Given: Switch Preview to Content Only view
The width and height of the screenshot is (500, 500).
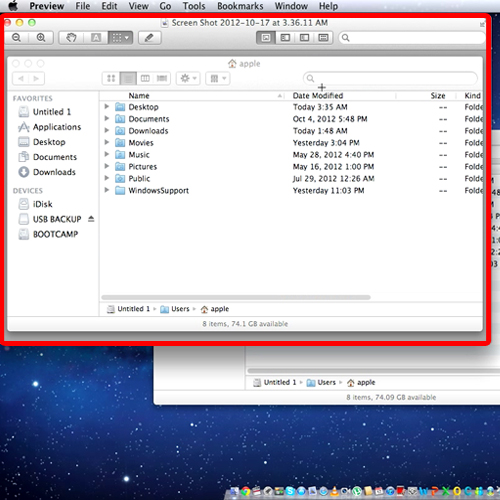Looking at the screenshot, I should [x=266, y=38].
